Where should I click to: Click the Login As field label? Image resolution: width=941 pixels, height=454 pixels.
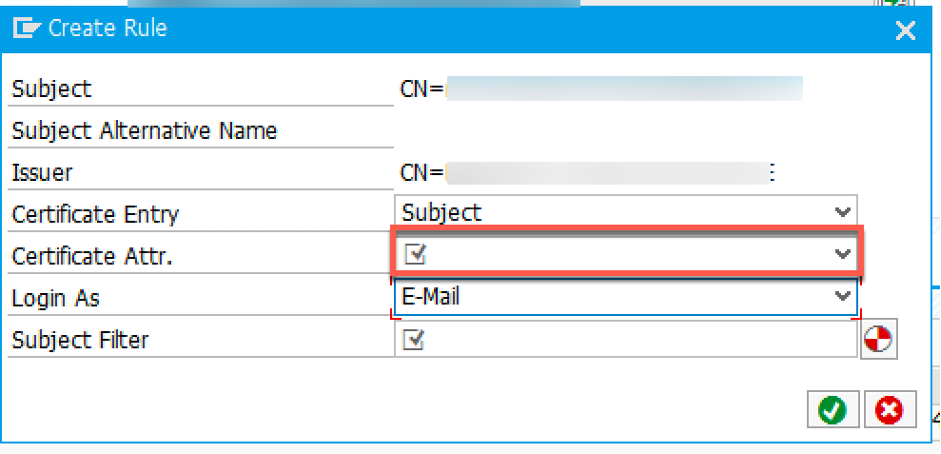click(x=55, y=298)
